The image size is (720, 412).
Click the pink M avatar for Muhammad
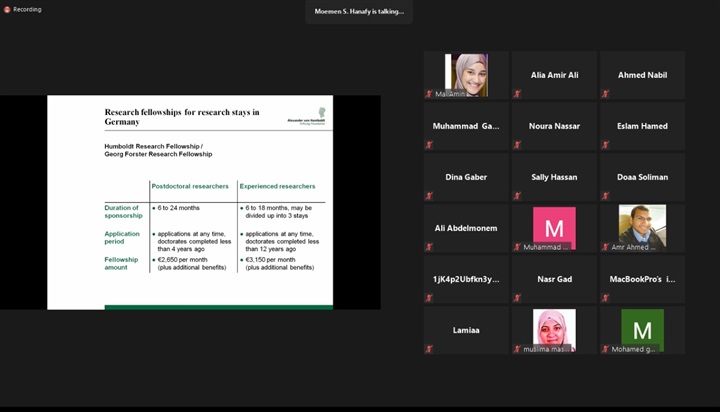click(554, 225)
